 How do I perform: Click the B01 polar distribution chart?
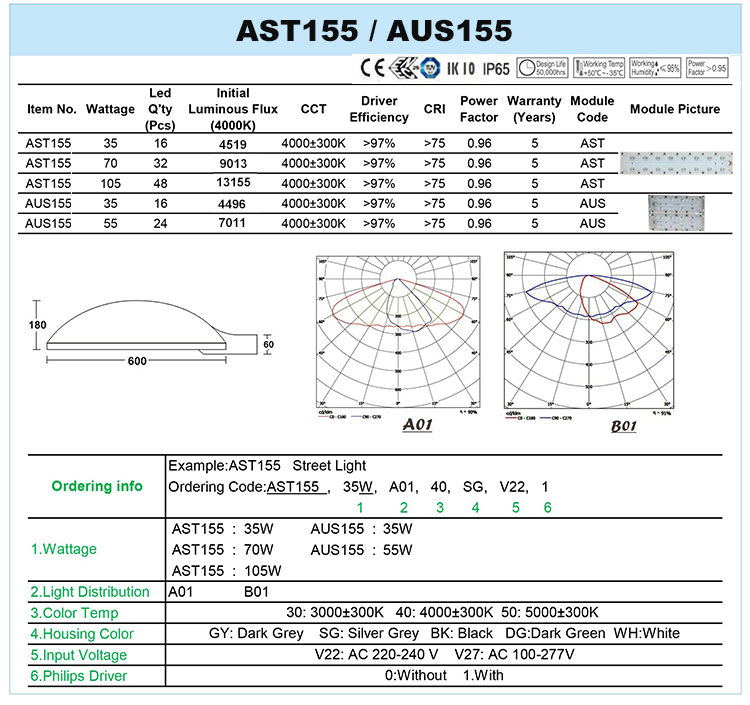click(589, 330)
